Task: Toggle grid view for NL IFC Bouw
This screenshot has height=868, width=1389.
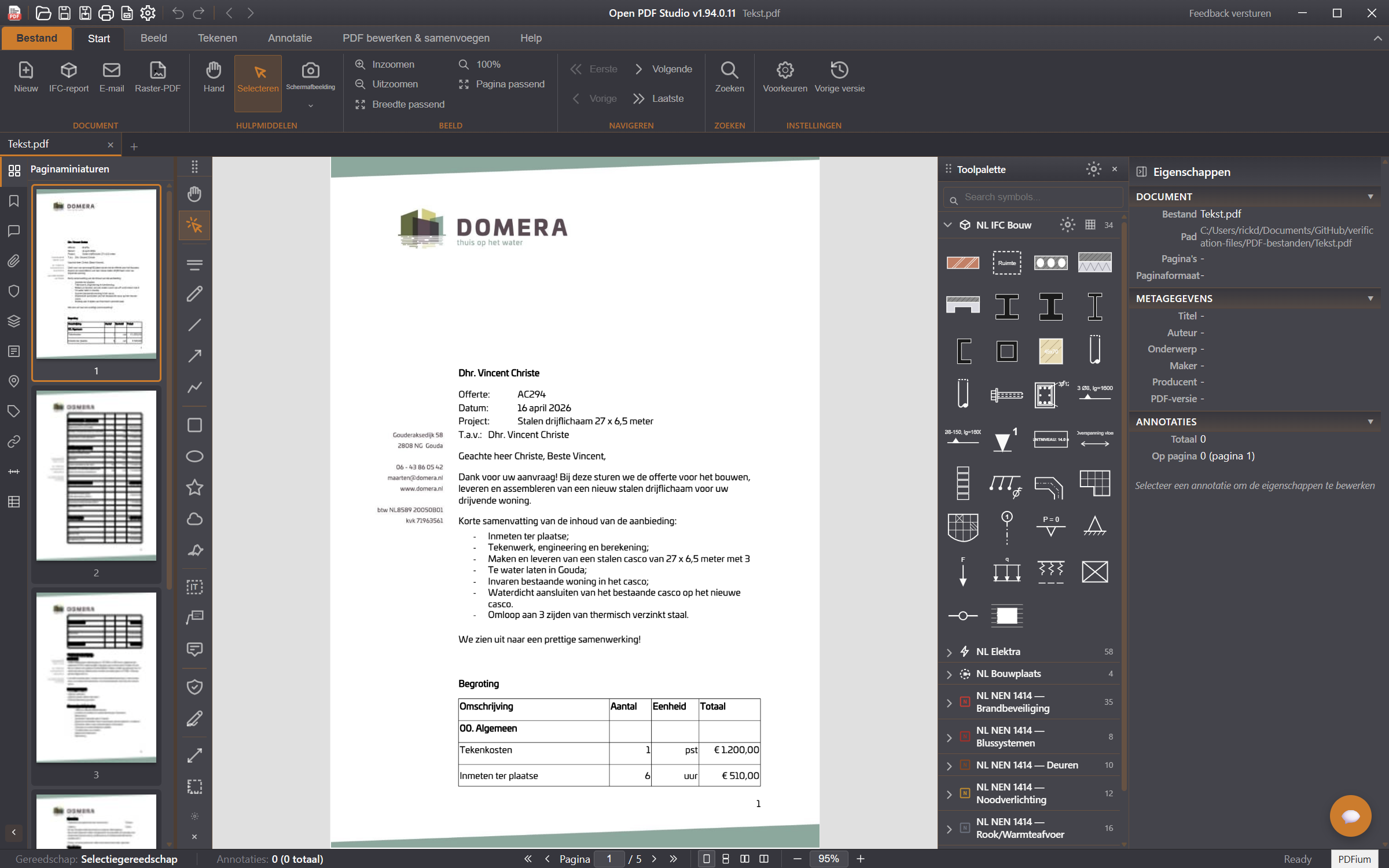Action: (1090, 225)
